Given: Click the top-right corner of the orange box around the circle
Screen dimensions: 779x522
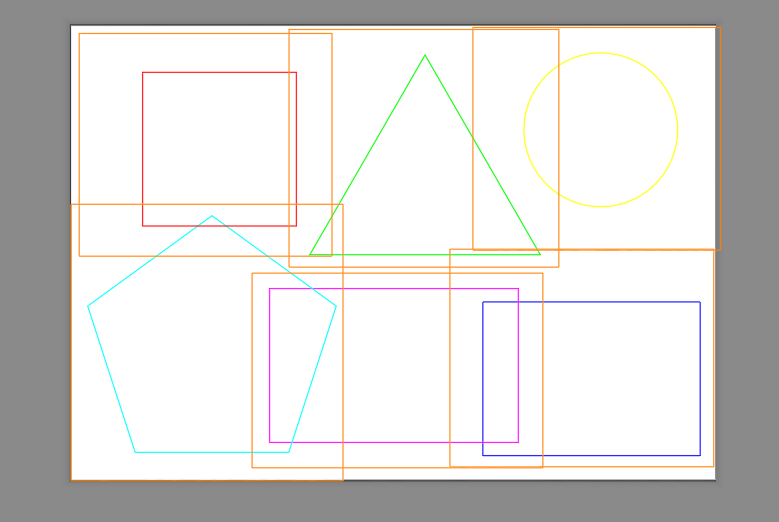Looking at the screenshot, I should coord(719,27).
